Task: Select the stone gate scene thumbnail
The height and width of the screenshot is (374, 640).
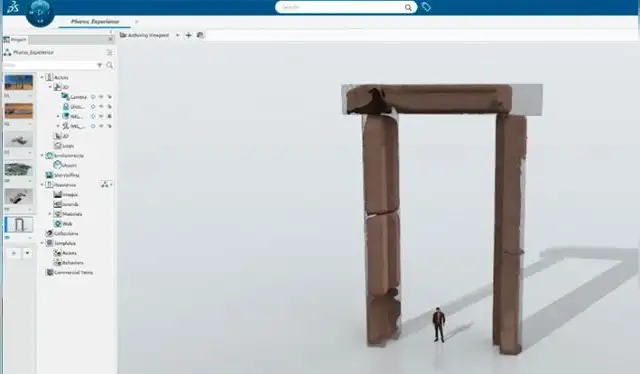Action: click(19, 225)
